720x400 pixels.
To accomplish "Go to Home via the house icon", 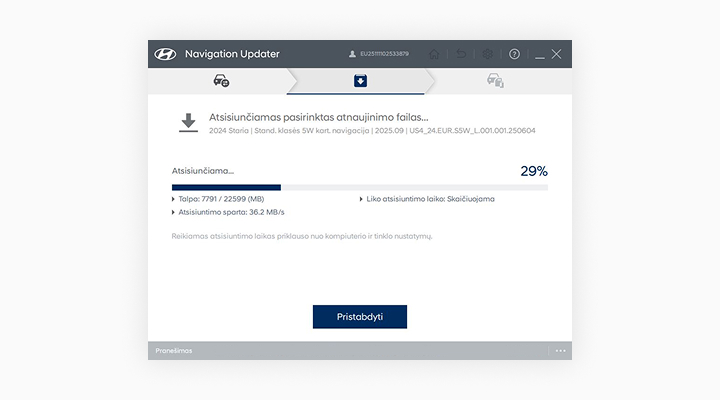I will (434, 54).
